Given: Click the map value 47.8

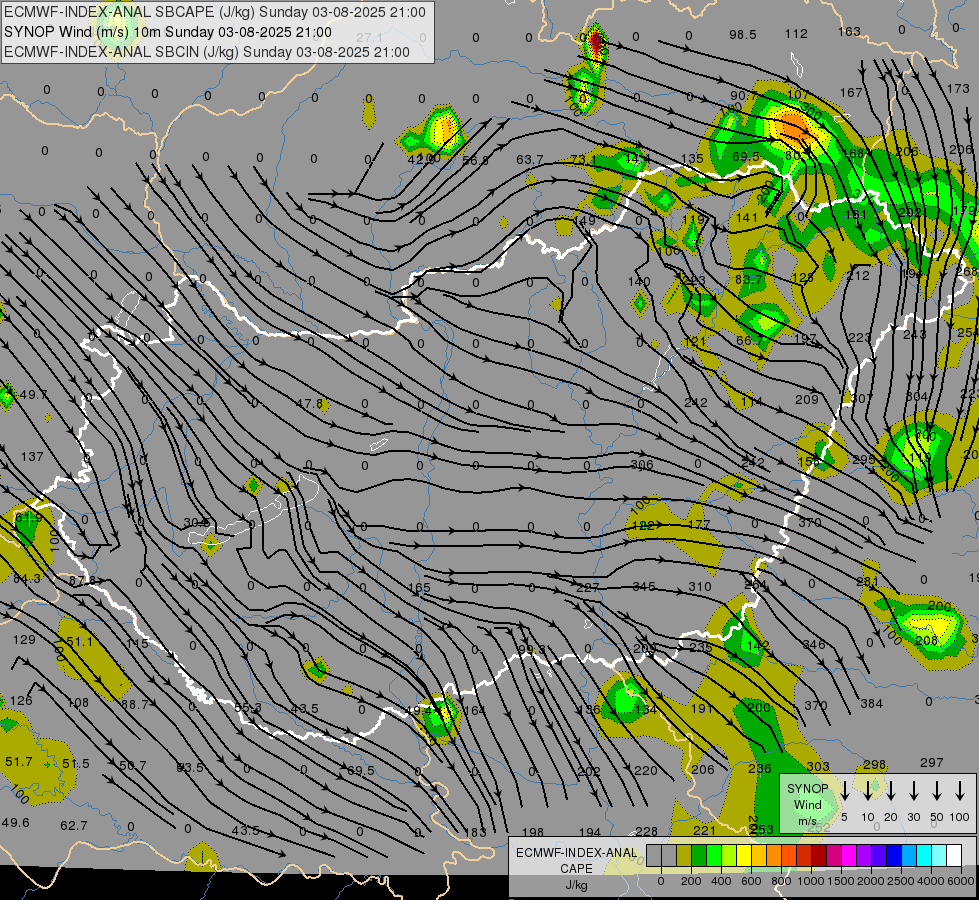Looking at the screenshot, I should (x=310, y=403).
